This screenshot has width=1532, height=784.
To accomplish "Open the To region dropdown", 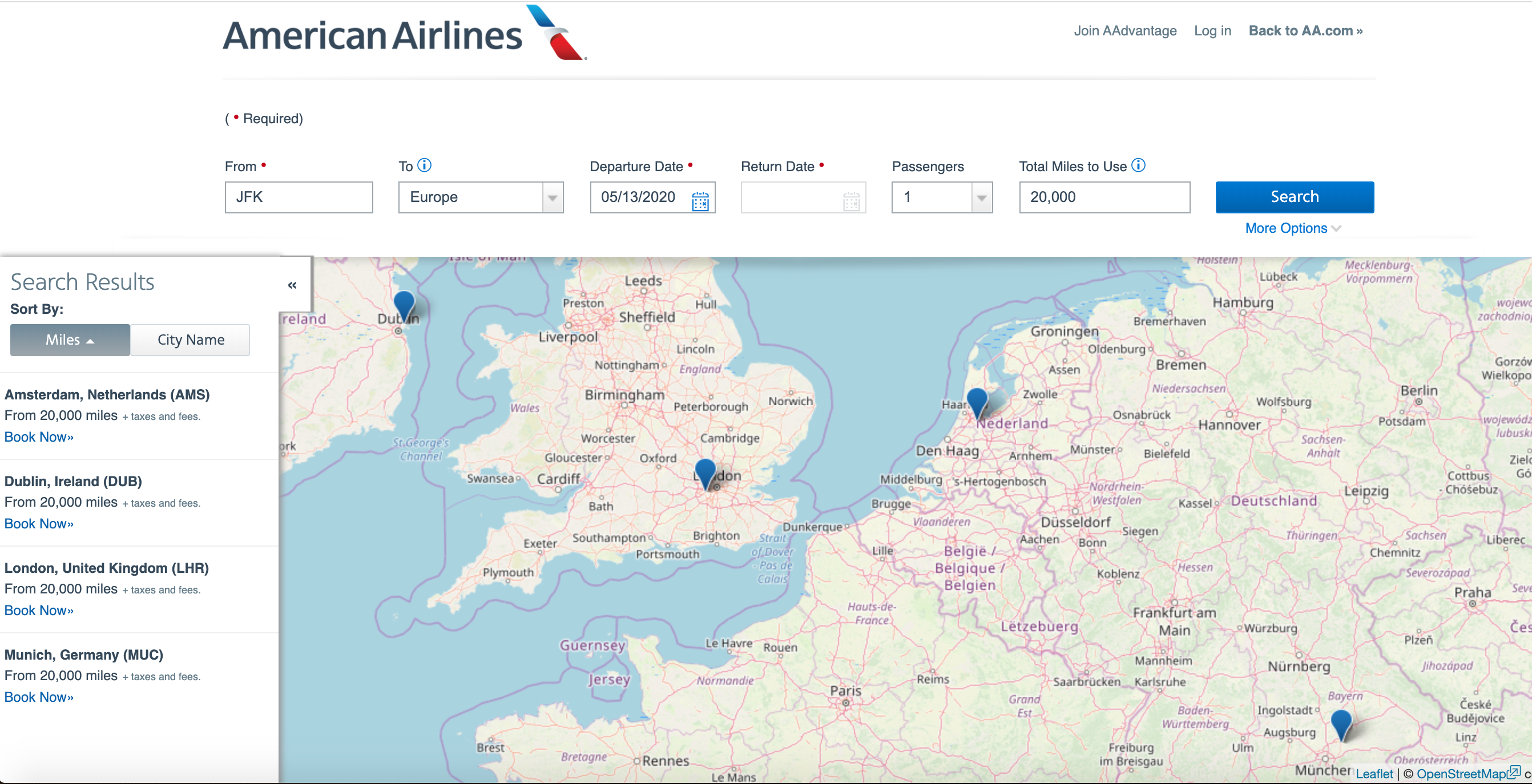I will coord(481,197).
